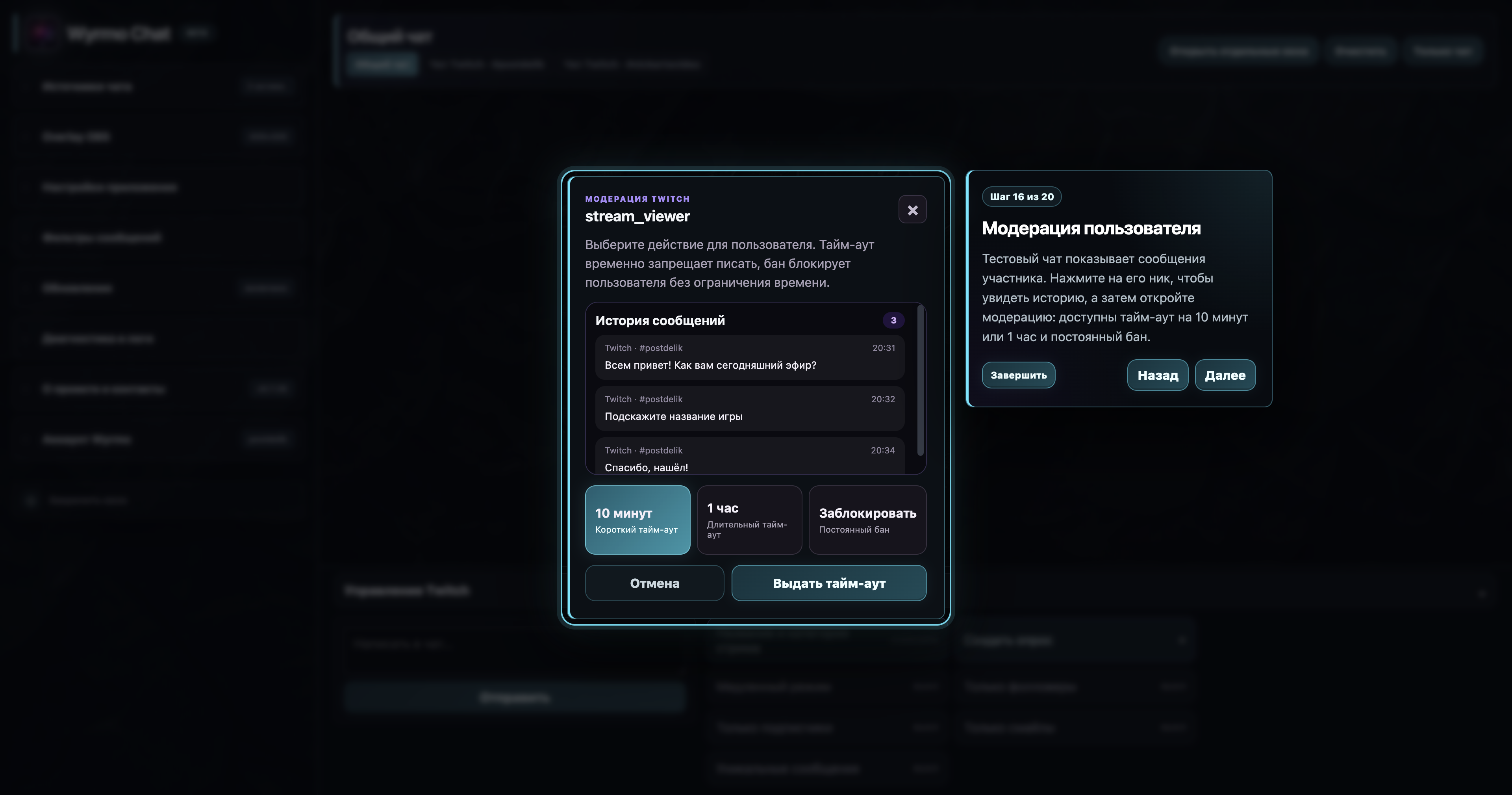The height and width of the screenshot is (795, 1512).
Task: Click the message 'Подскажите название игры'
Action: coord(750,408)
